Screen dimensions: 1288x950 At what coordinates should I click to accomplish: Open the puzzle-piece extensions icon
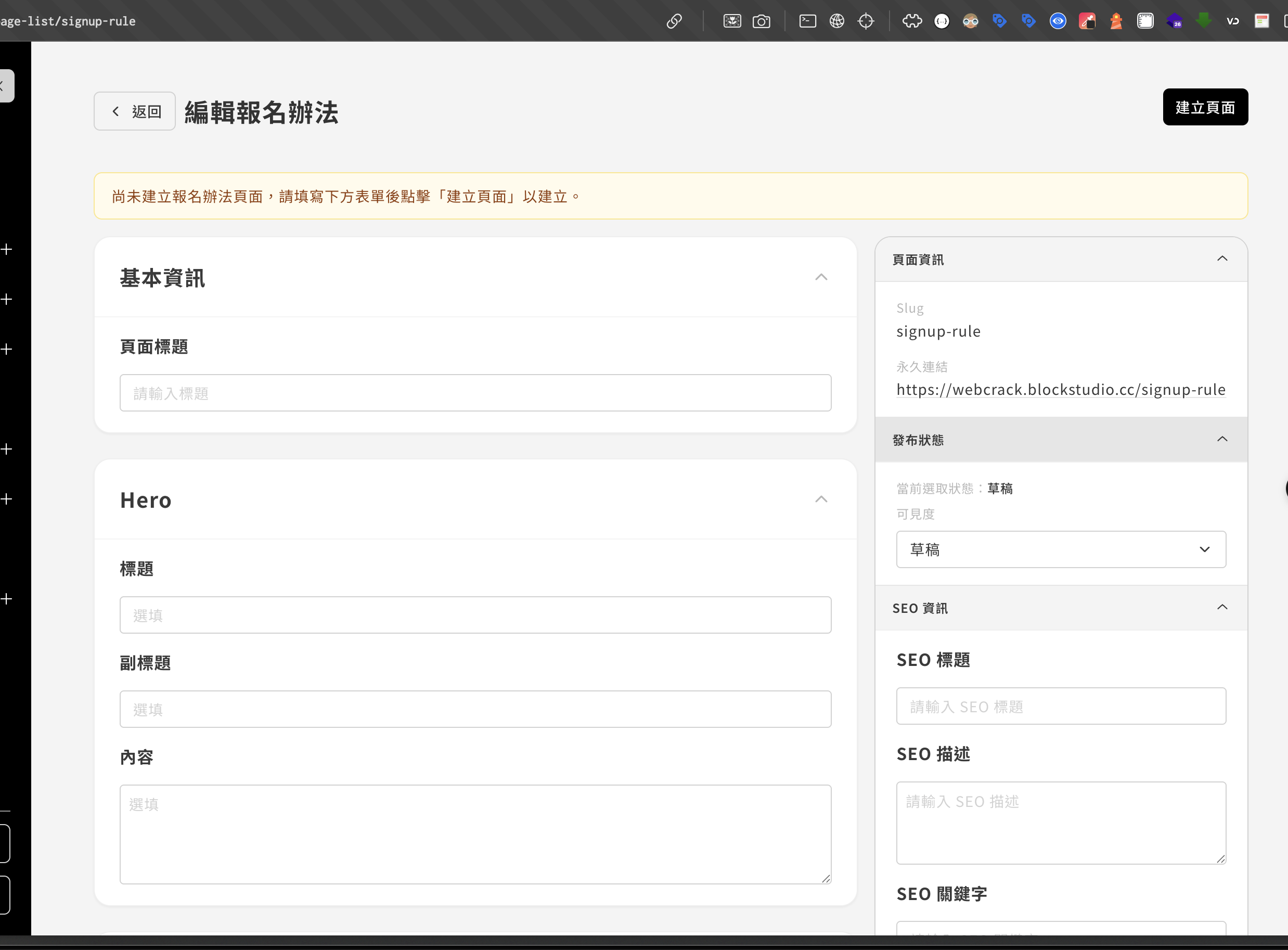pyautogui.click(x=912, y=21)
